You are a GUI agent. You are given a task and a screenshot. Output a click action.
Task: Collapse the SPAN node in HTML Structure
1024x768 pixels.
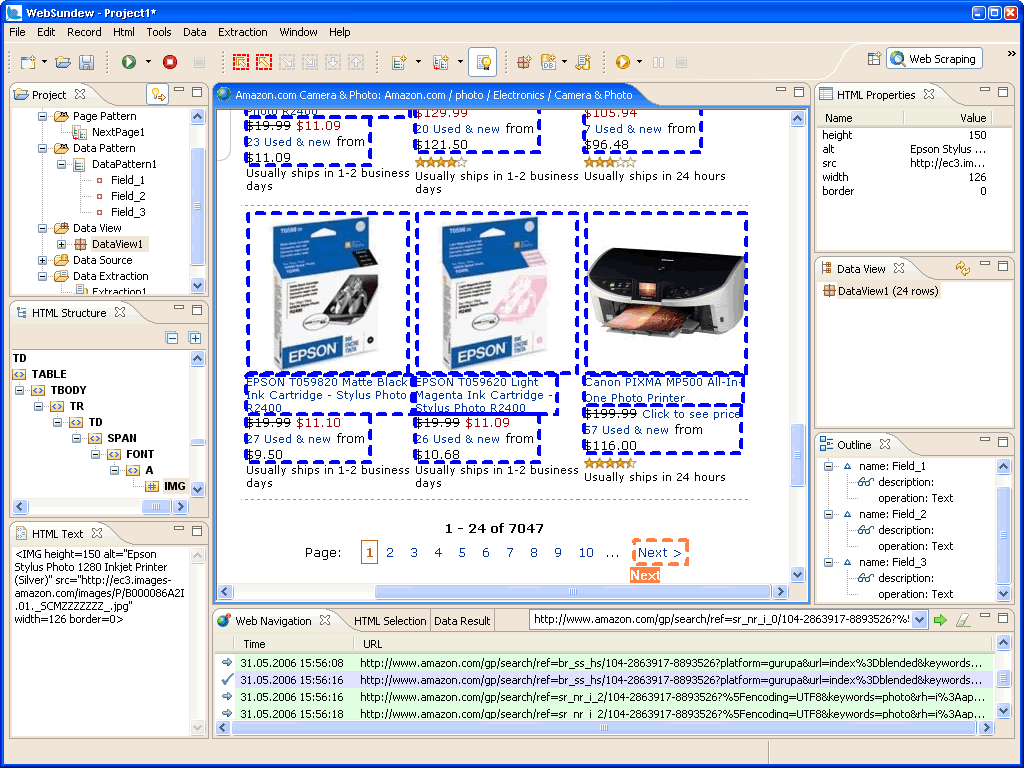76,438
